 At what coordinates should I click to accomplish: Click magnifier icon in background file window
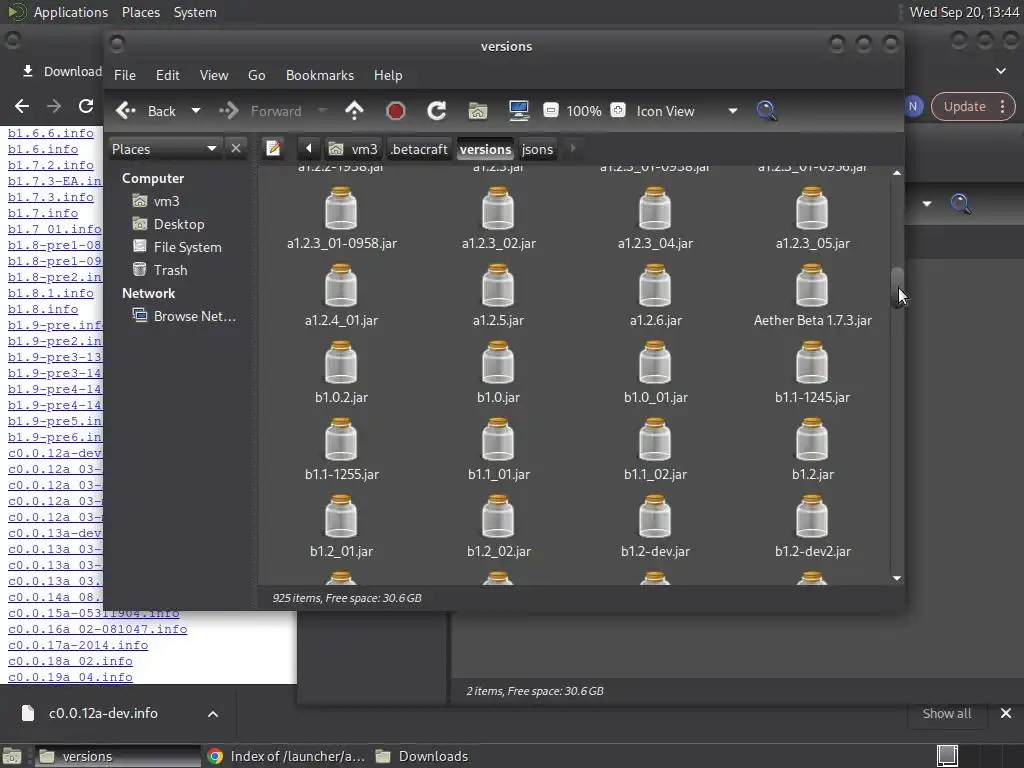960,204
